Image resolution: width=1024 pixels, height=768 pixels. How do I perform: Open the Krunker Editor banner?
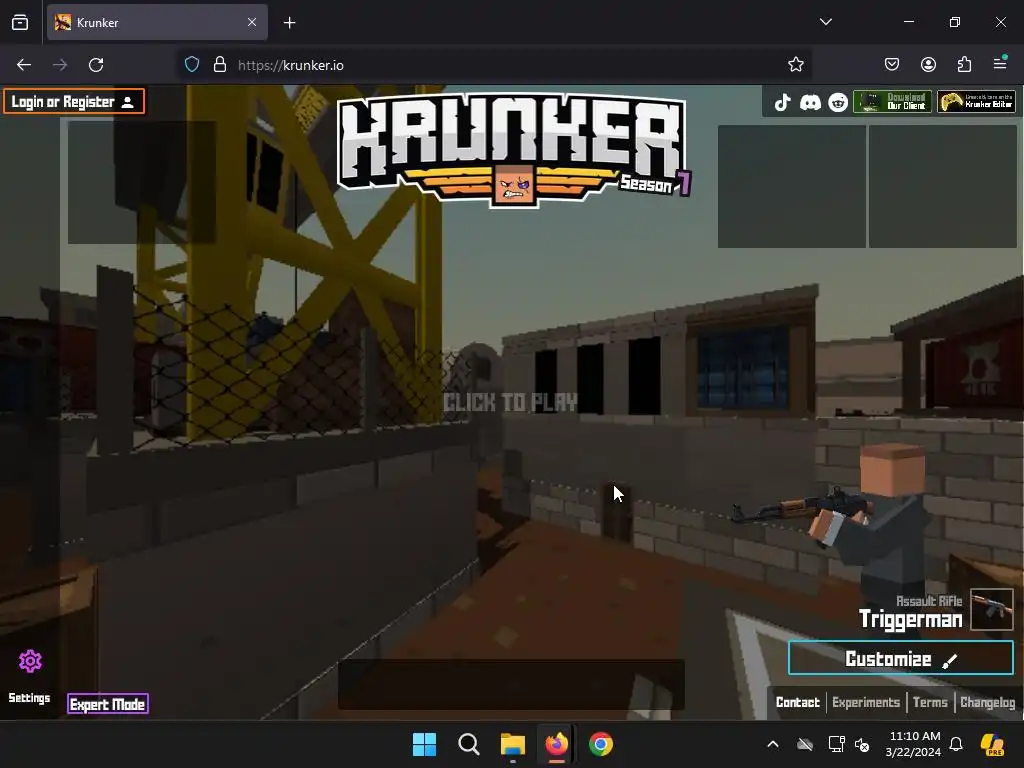[976, 102]
